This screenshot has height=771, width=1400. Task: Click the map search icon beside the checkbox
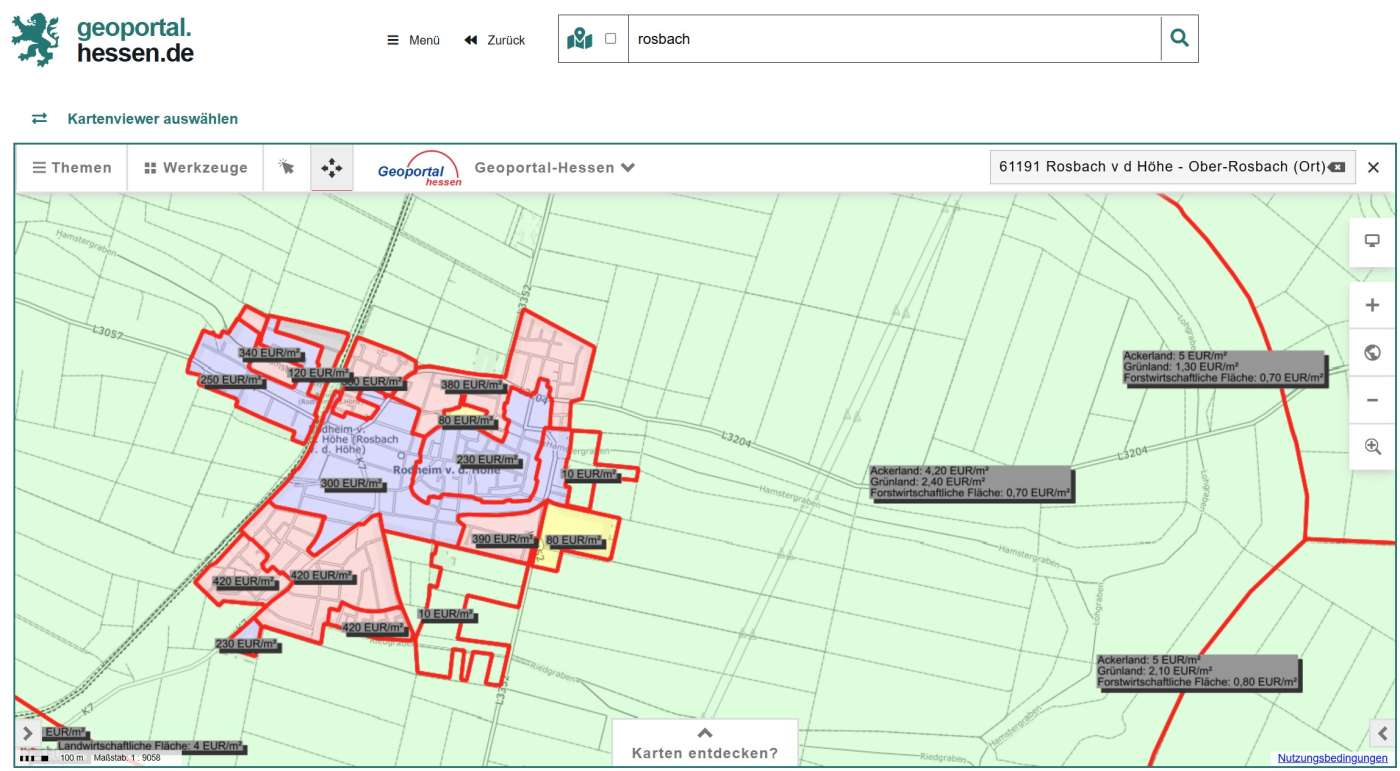580,39
